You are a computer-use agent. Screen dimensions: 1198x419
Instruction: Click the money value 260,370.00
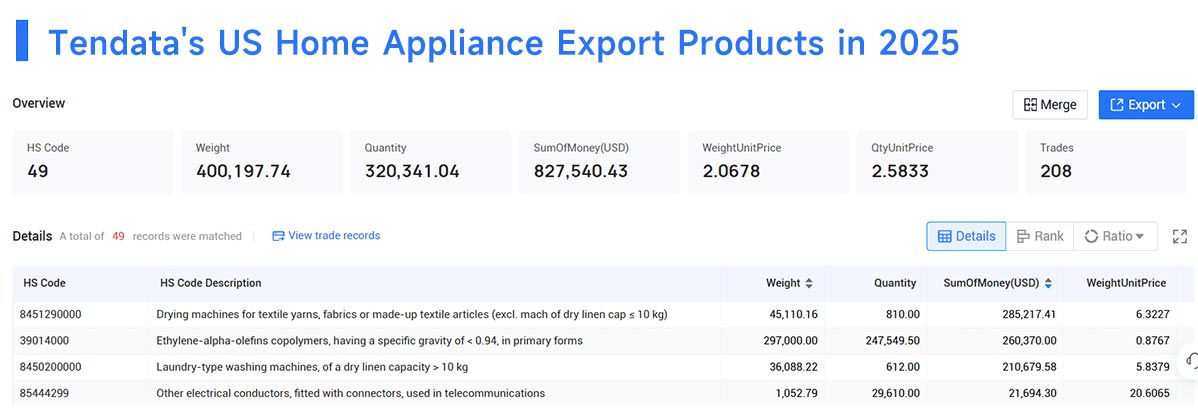point(1029,340)
